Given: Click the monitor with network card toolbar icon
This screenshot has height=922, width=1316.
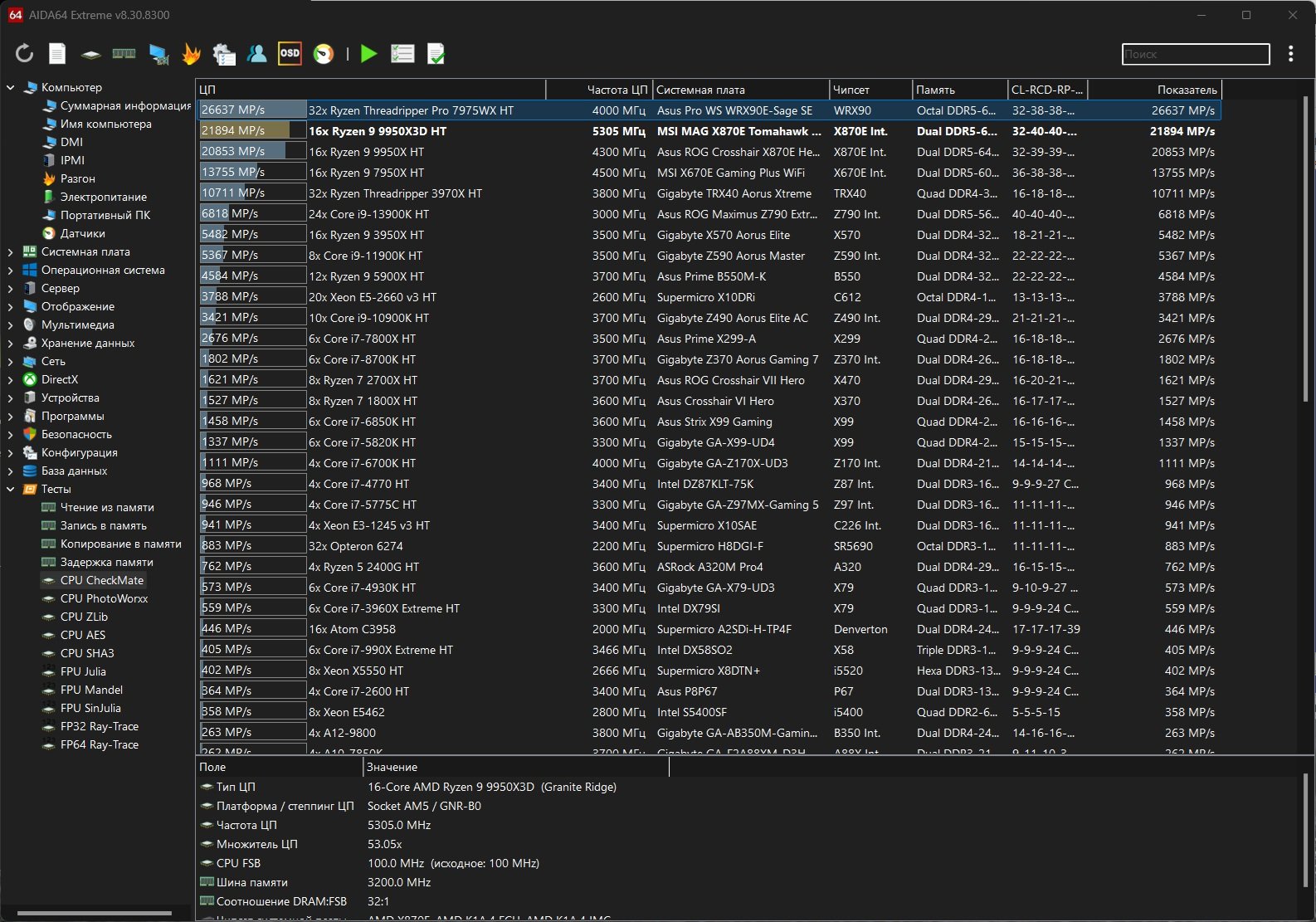Looking at the screenshot, I should (158, 54).
